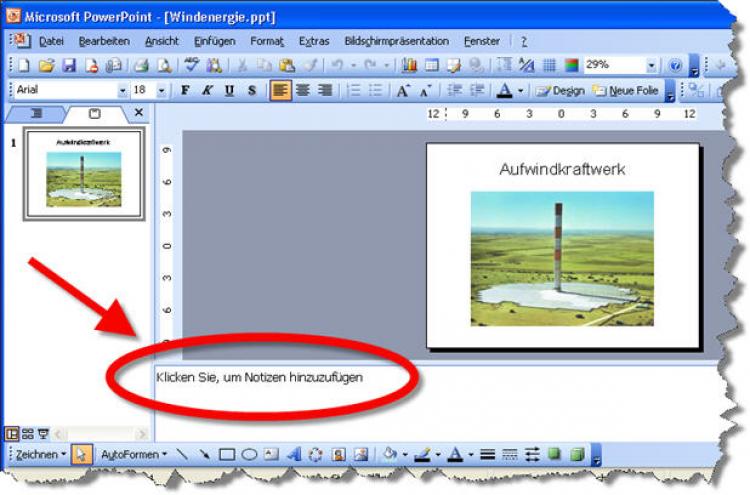Screen dimensions: 750x495
Task: Click the Help question mark icon
Action: pyautogui.click(x=675, y=66)
